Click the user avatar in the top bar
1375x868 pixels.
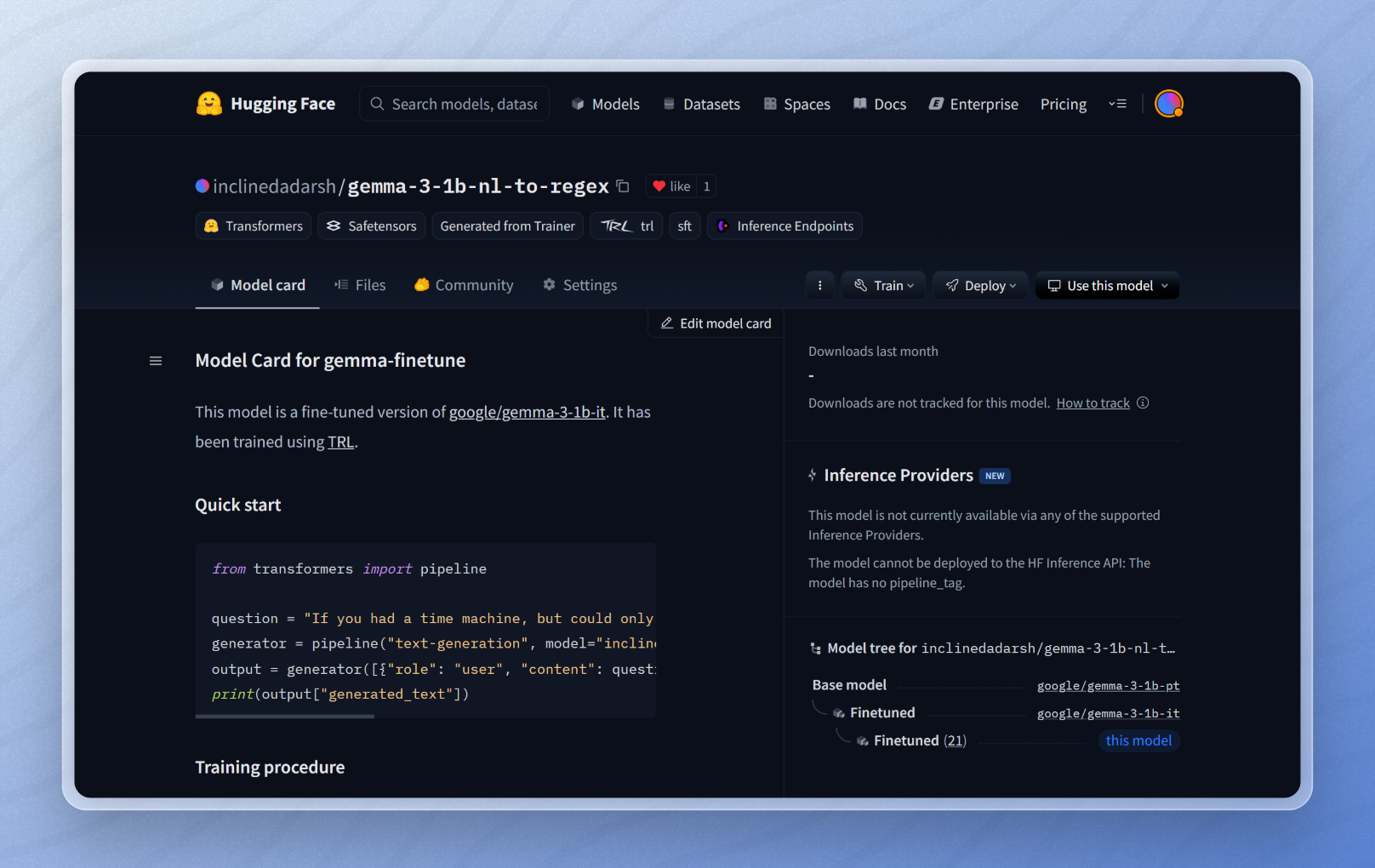[1168, 103]
